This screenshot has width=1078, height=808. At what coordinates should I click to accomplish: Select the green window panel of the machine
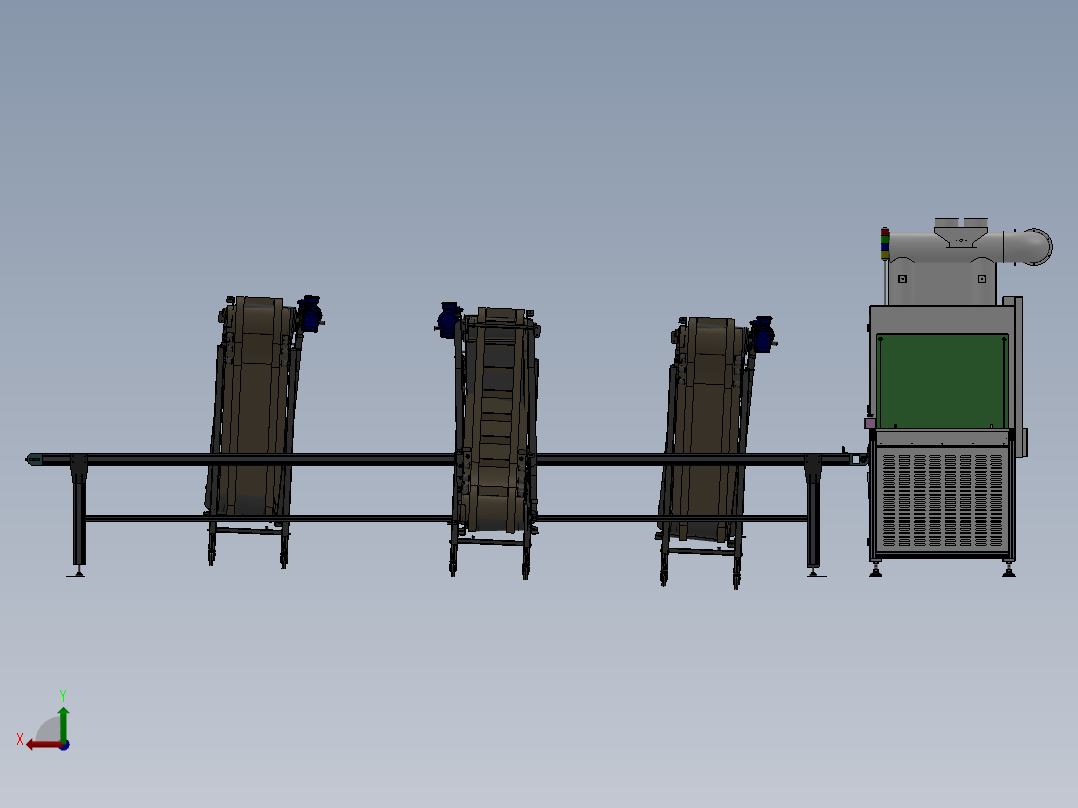[942, 381]
